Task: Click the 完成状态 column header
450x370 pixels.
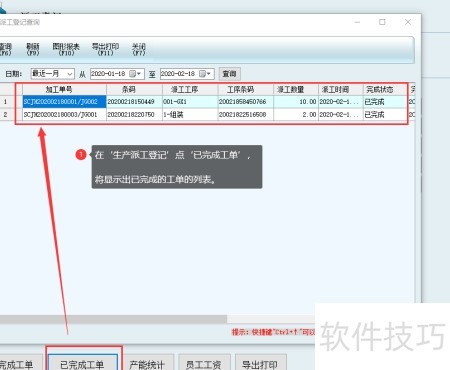Action: point(385,89)
